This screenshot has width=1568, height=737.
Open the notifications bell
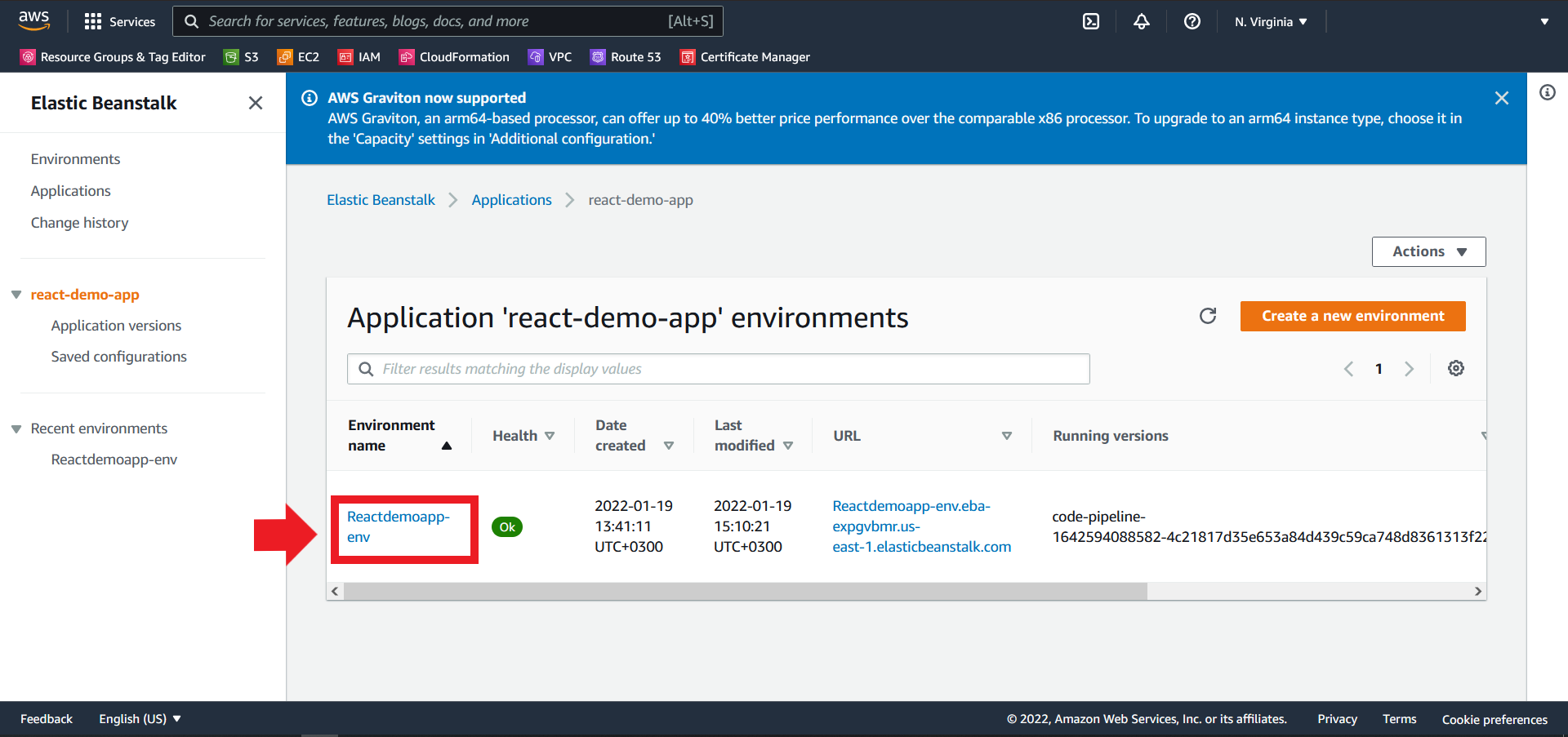(x=1141, y=21)
